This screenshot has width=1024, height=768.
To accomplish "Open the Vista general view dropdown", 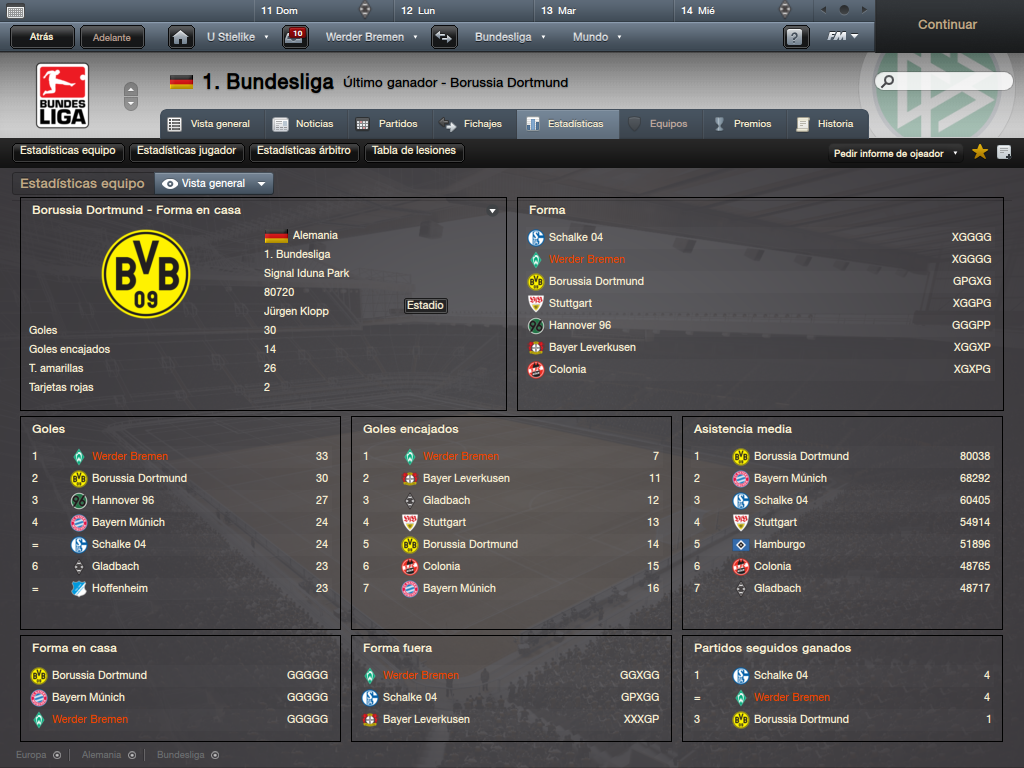I will click(214, 184).
